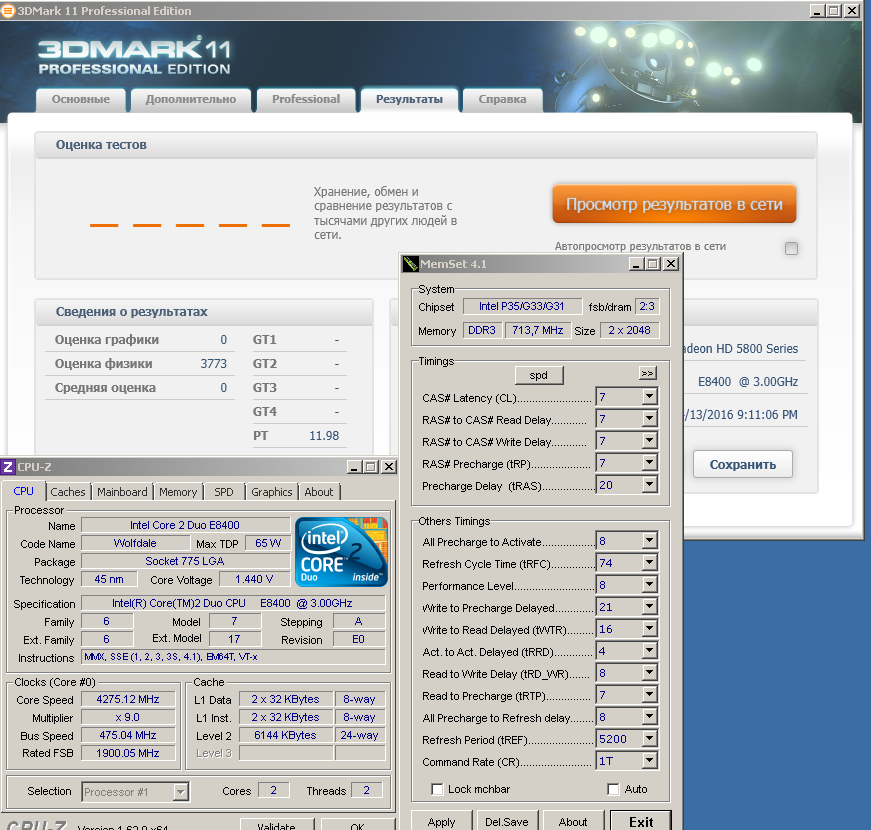
Task: Click the Сохранить button
Action: point(743,464)
